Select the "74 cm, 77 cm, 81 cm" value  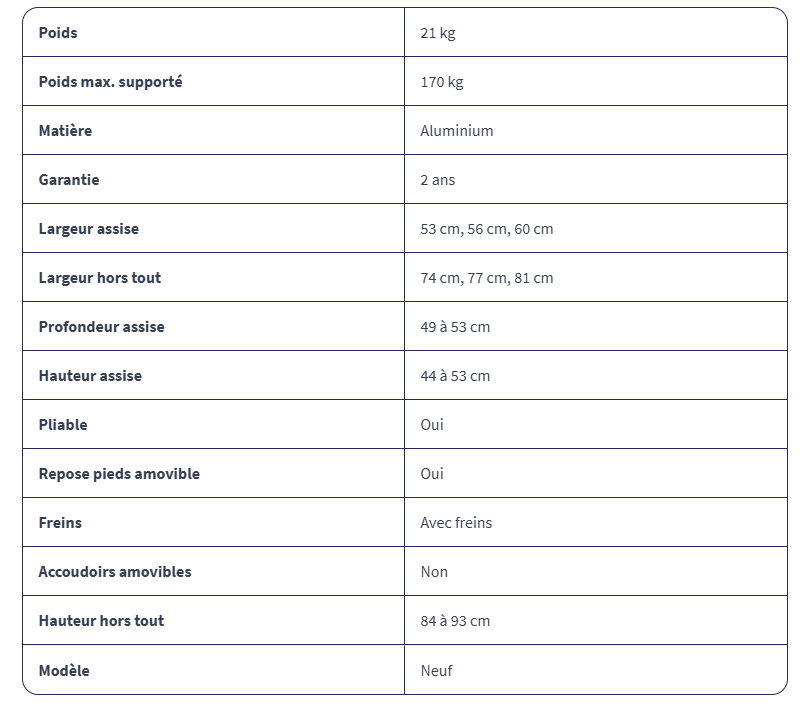487,278
